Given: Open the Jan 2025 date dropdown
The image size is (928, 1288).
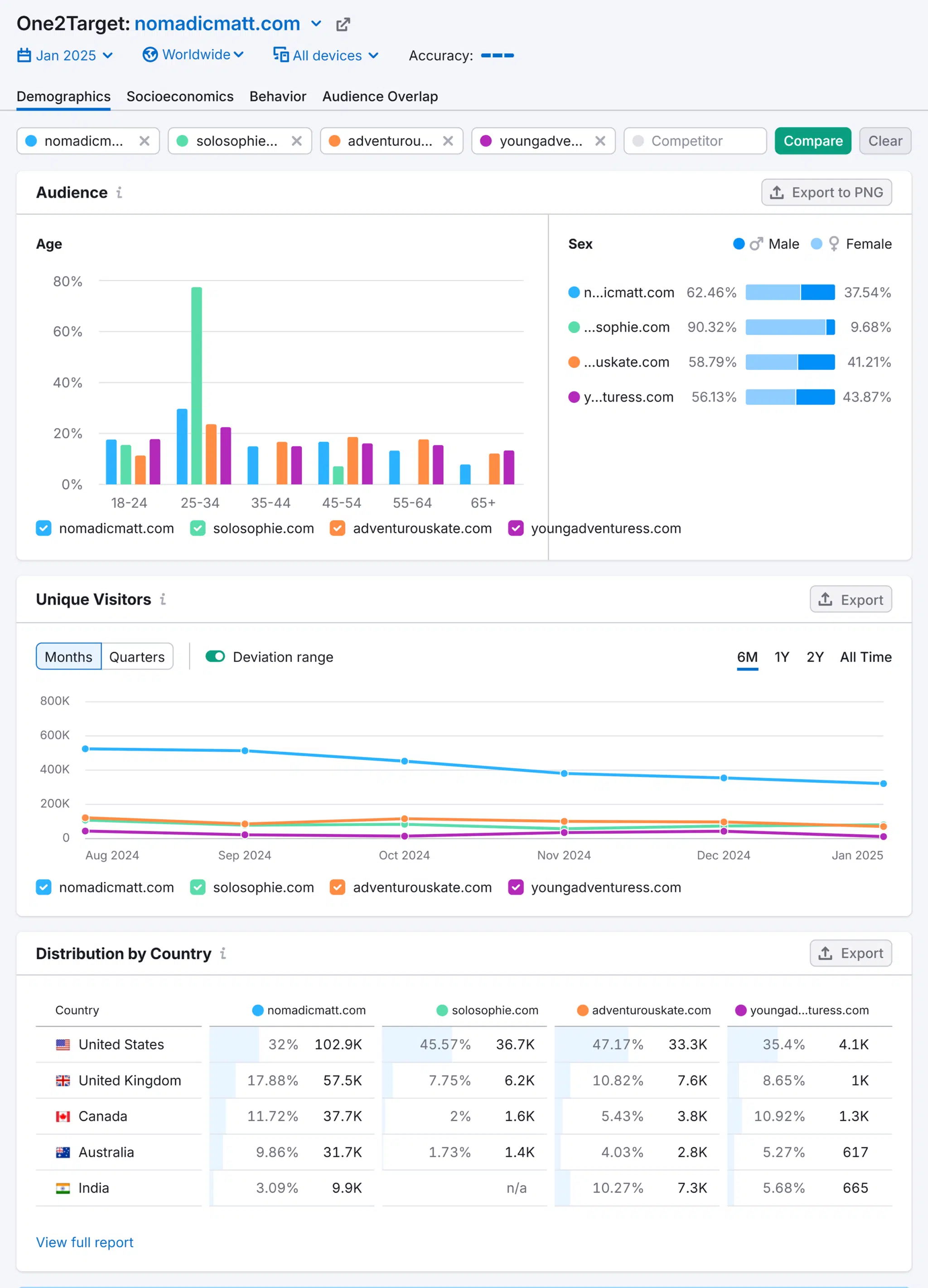Looking at the screenshot, I should 65,55.
